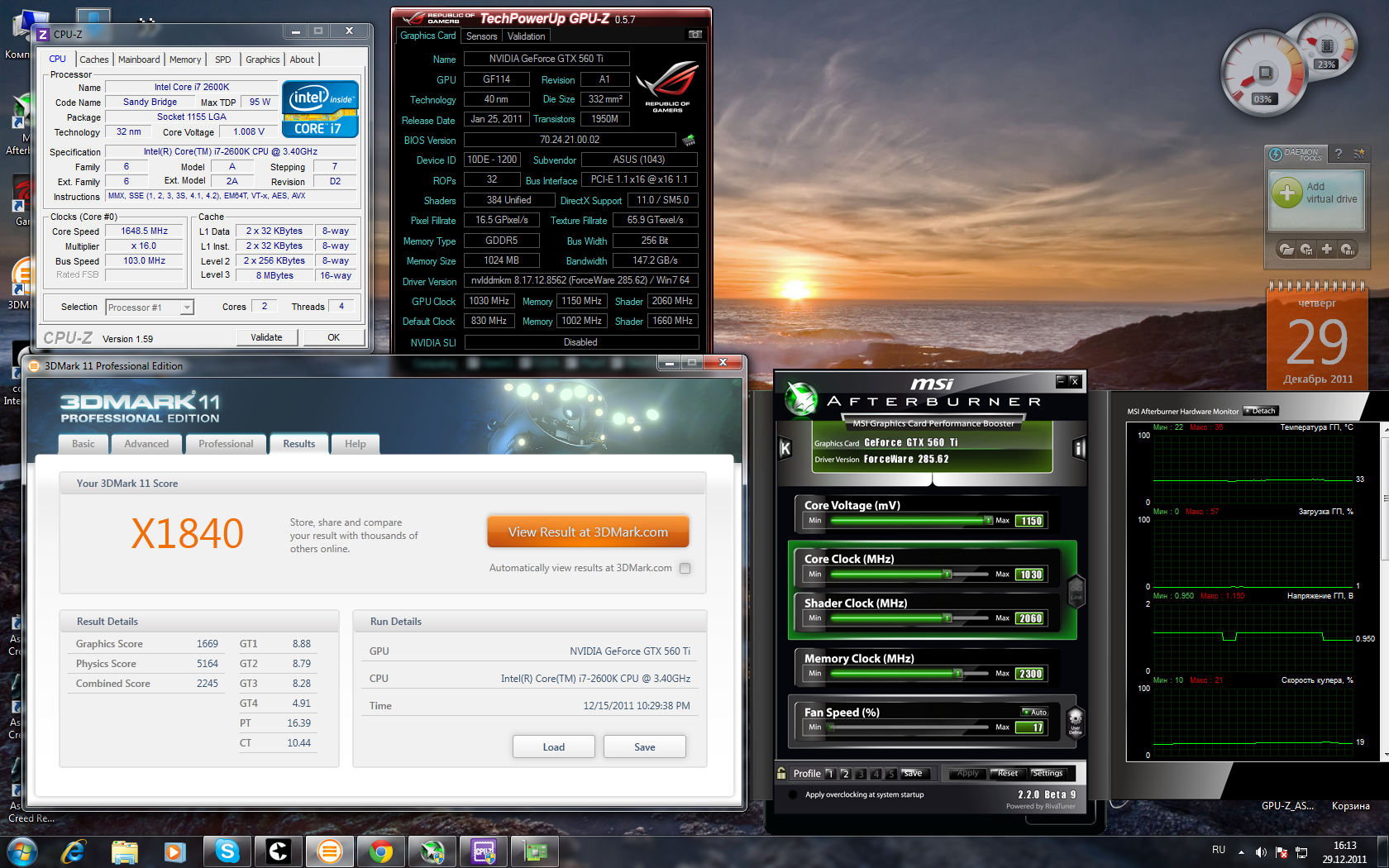Image resolution: width=1389 pixels, height=868 pixels.
Task: Click the Save button in Run Details
Action: pos(645,747)
